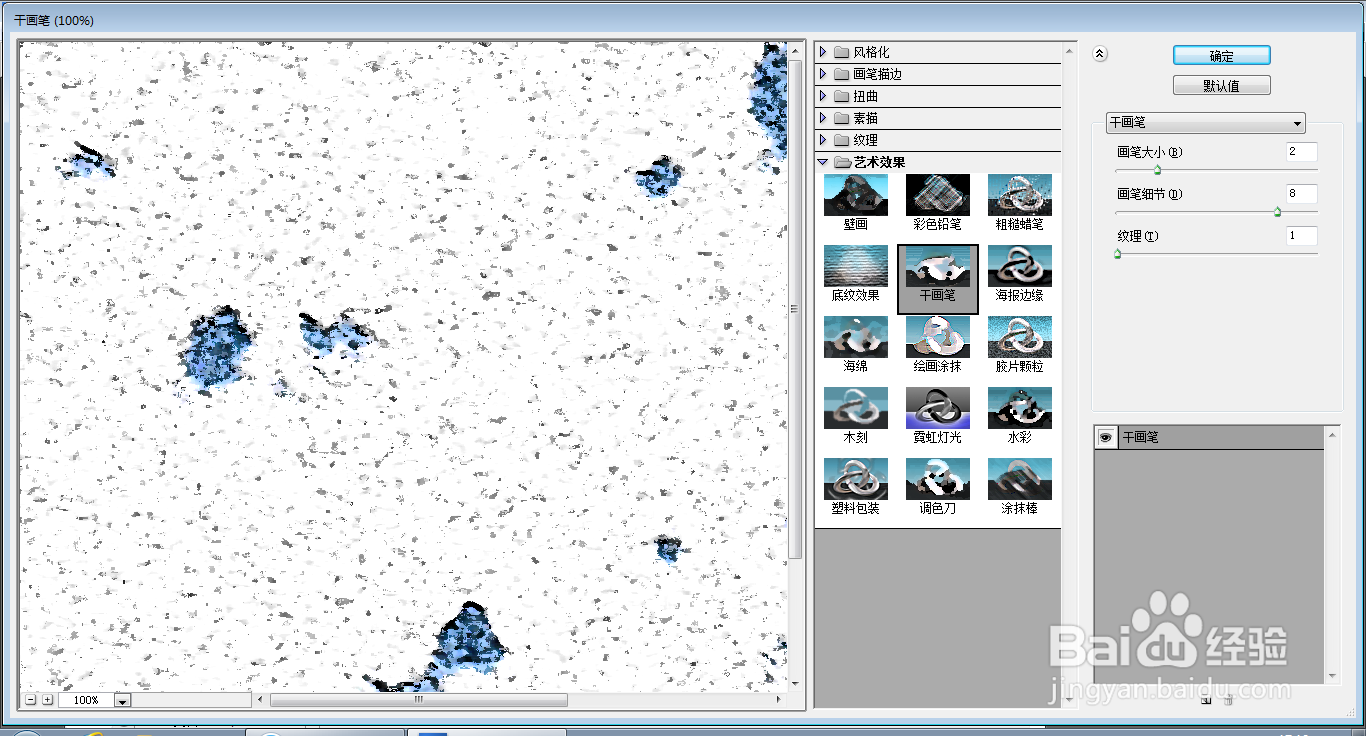
Task: Select the 底纹效果 filter thumbnail
Action: (856, 273)
